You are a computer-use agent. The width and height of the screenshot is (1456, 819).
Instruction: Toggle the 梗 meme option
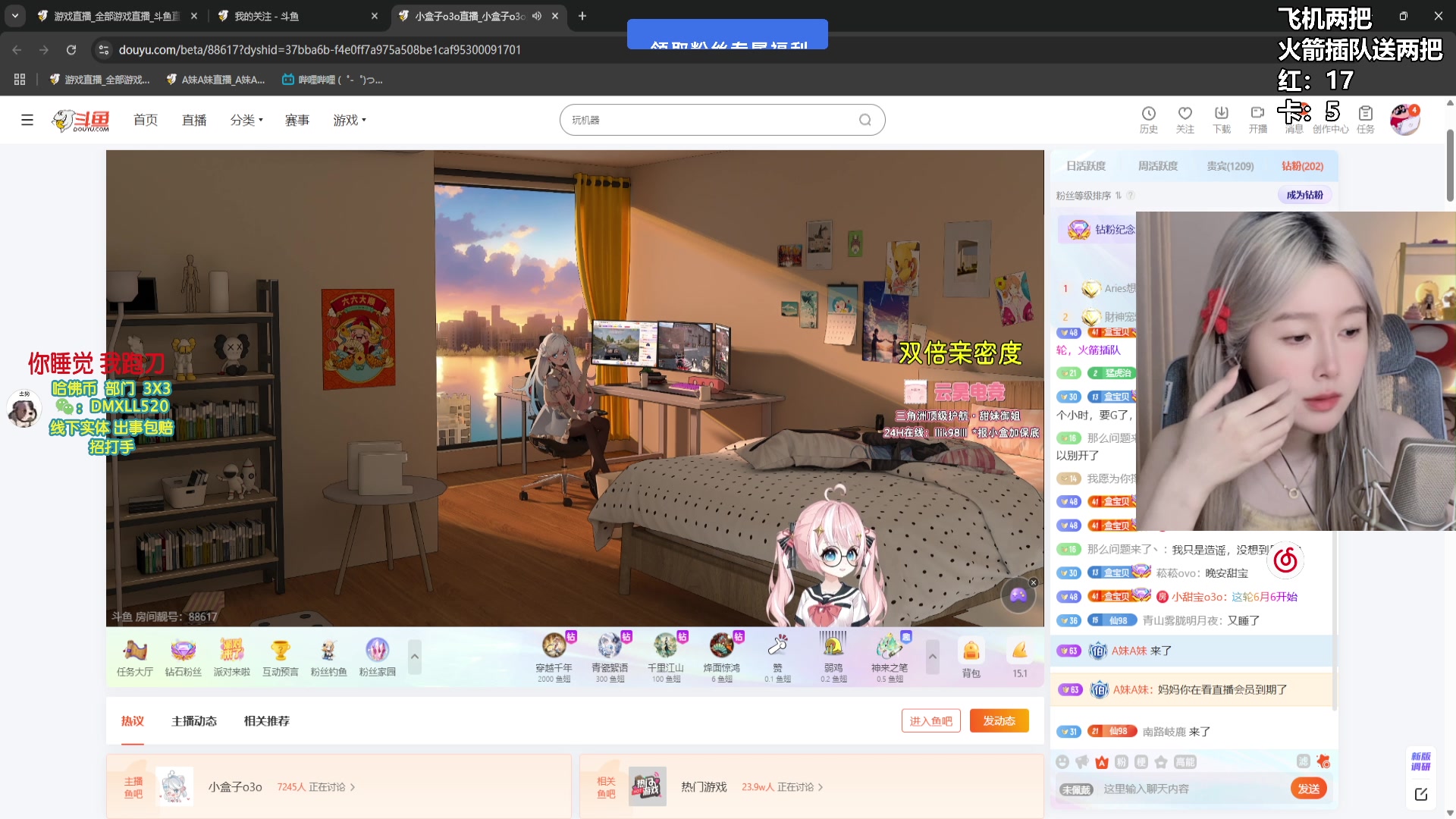tap(1141, 762)
